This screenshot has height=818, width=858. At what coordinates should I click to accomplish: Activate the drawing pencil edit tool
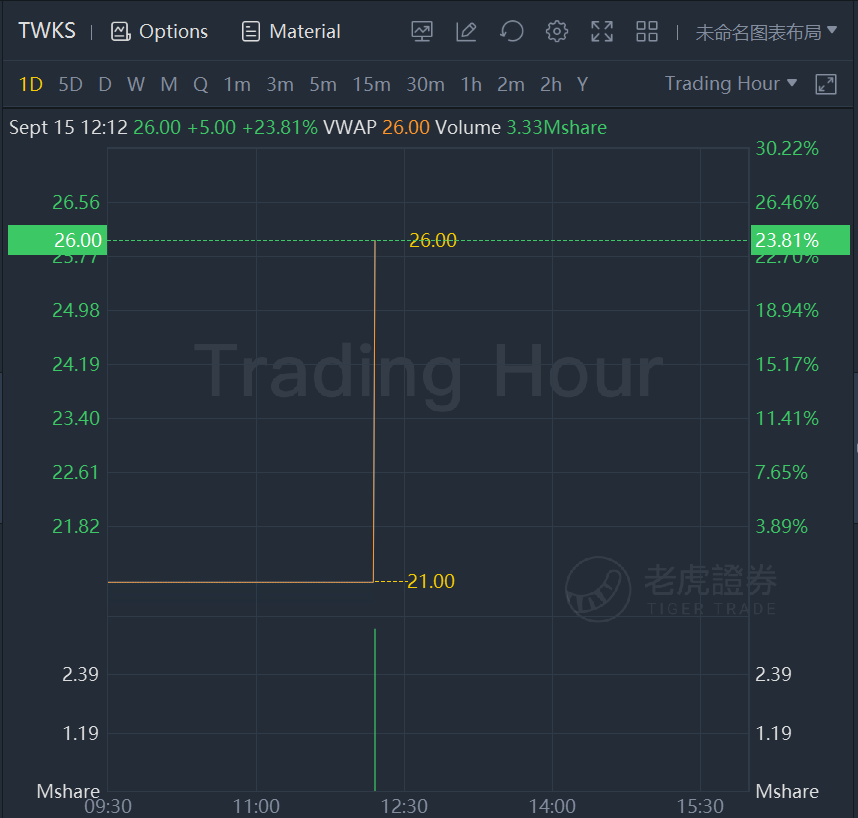[466, 31]
